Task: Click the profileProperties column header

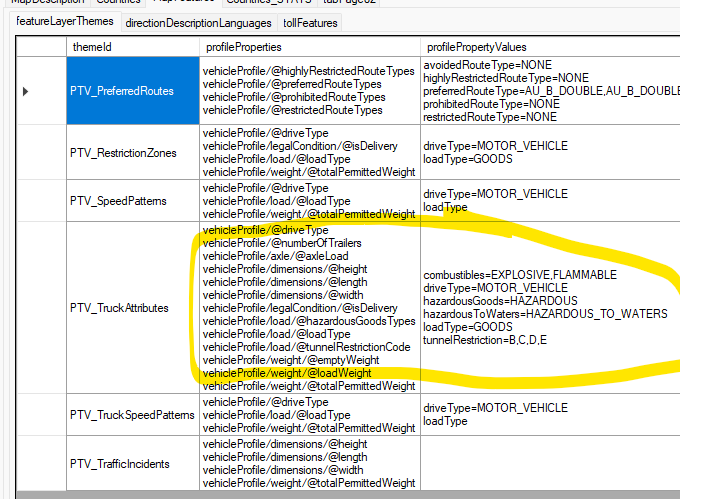Action: 308,47
